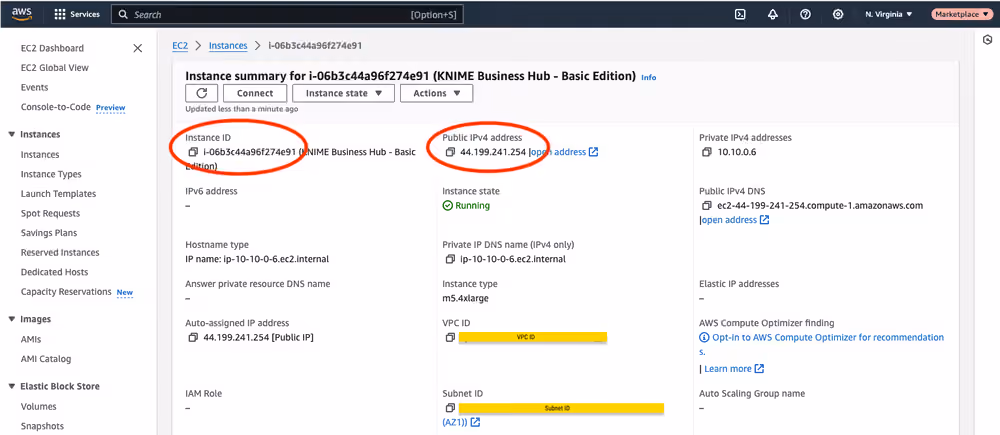Screen dimensions: 1000x435
Task: Copy the Subnet ID
Action: (450, 408)
